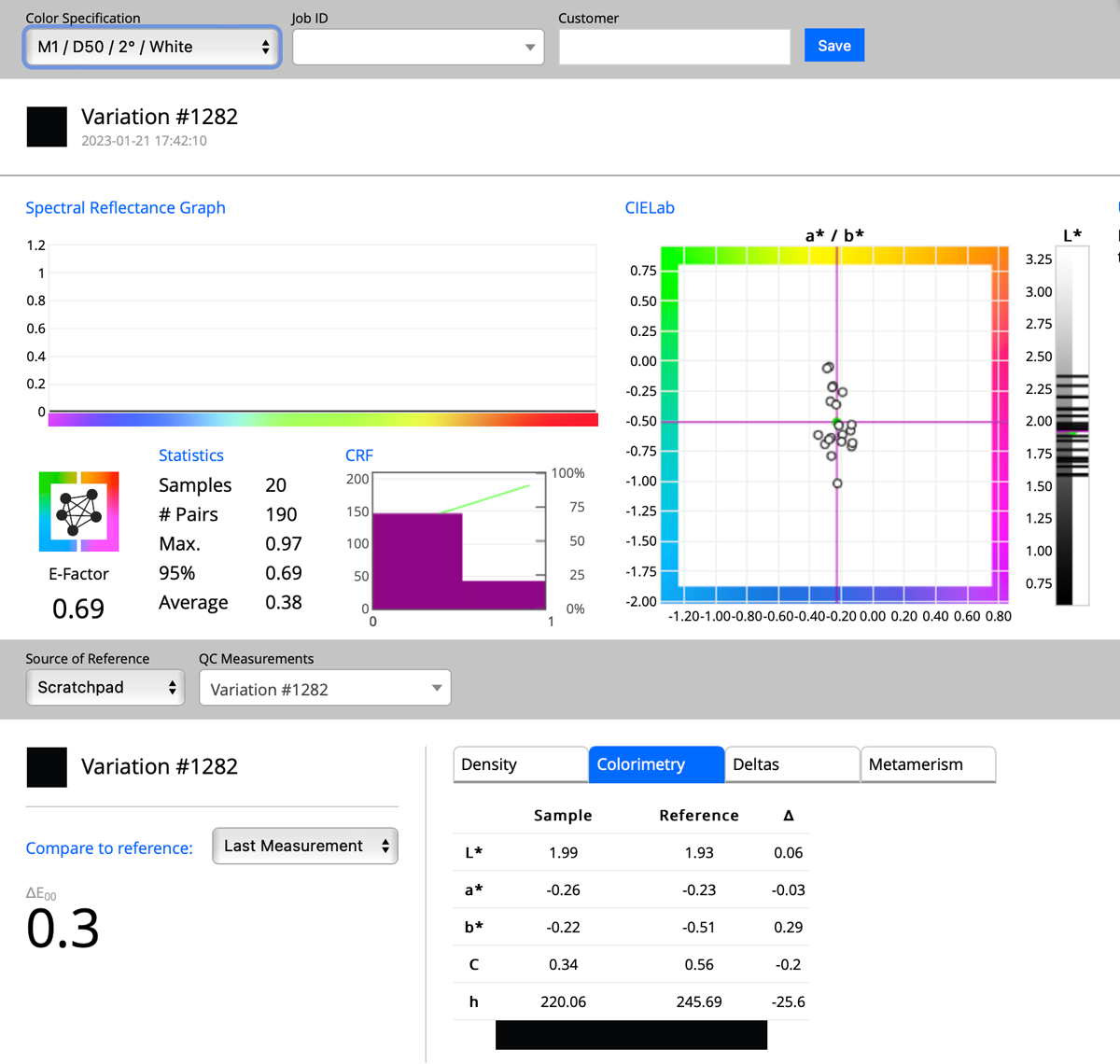Select the Colorimetry tab
The width and height of the screenshot is (1120, 1064).
[x=656, y=764]
